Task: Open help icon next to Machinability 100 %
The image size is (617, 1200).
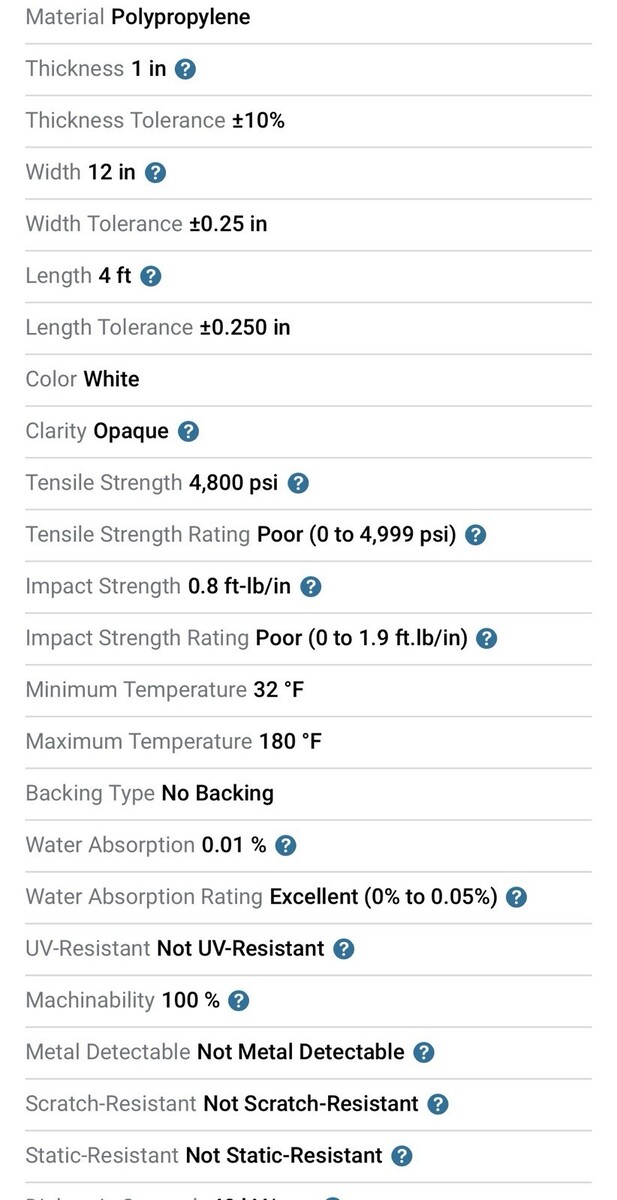Action: (x=239, y=1001)
